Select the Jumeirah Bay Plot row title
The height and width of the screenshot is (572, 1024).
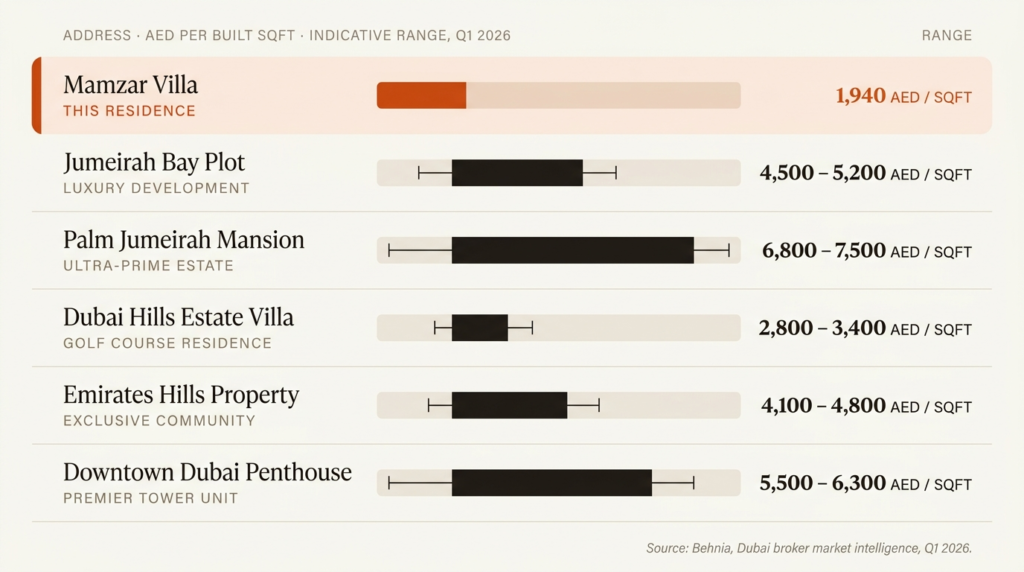pos(154,162)
